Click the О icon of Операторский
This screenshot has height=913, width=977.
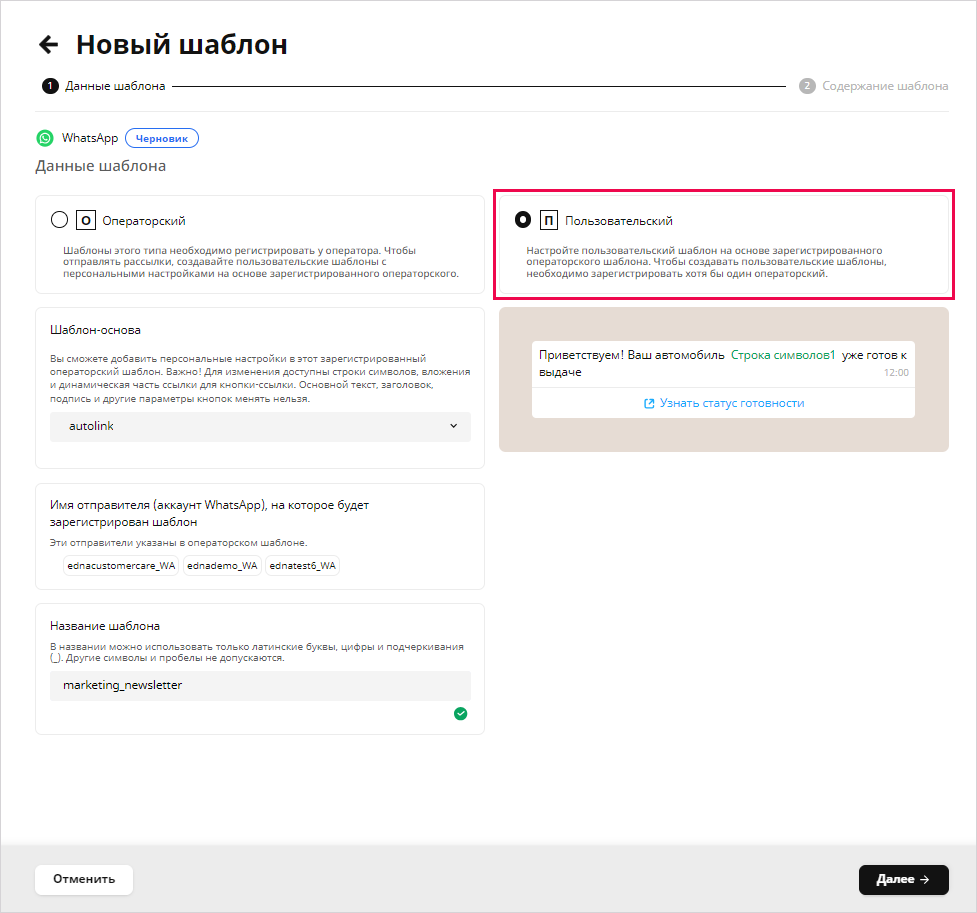(x=86, y=221)
